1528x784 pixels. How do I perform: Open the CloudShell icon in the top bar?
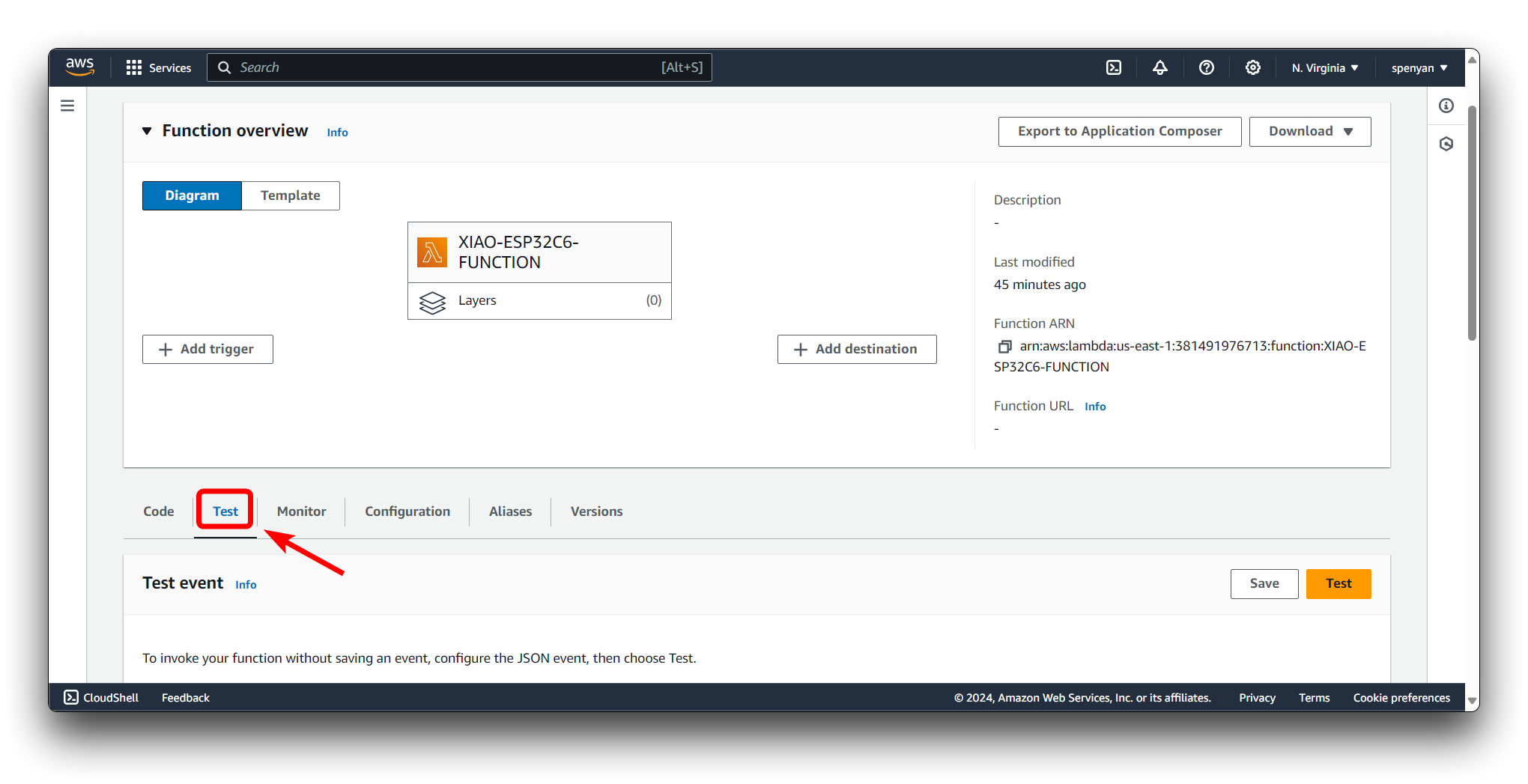click(x=1114, y=67)
